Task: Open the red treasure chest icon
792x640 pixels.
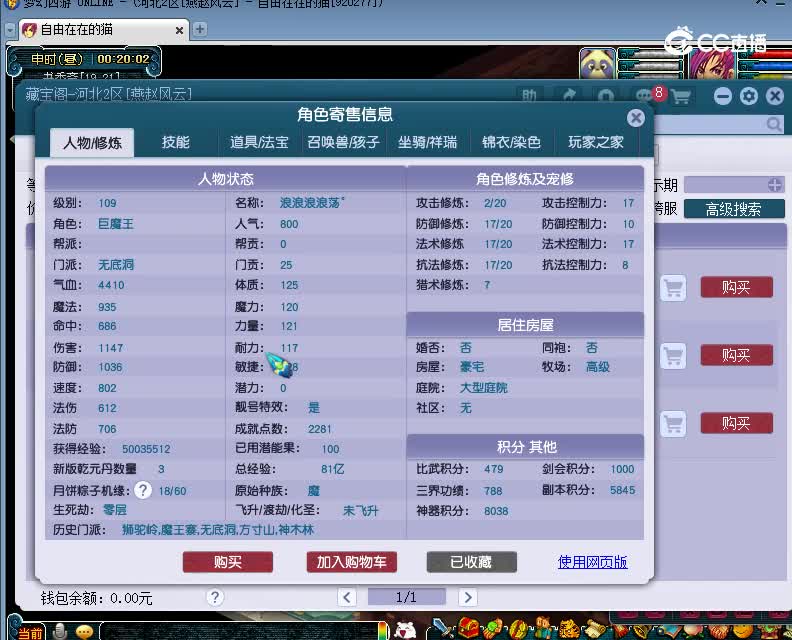Action: tap(468, 628)
